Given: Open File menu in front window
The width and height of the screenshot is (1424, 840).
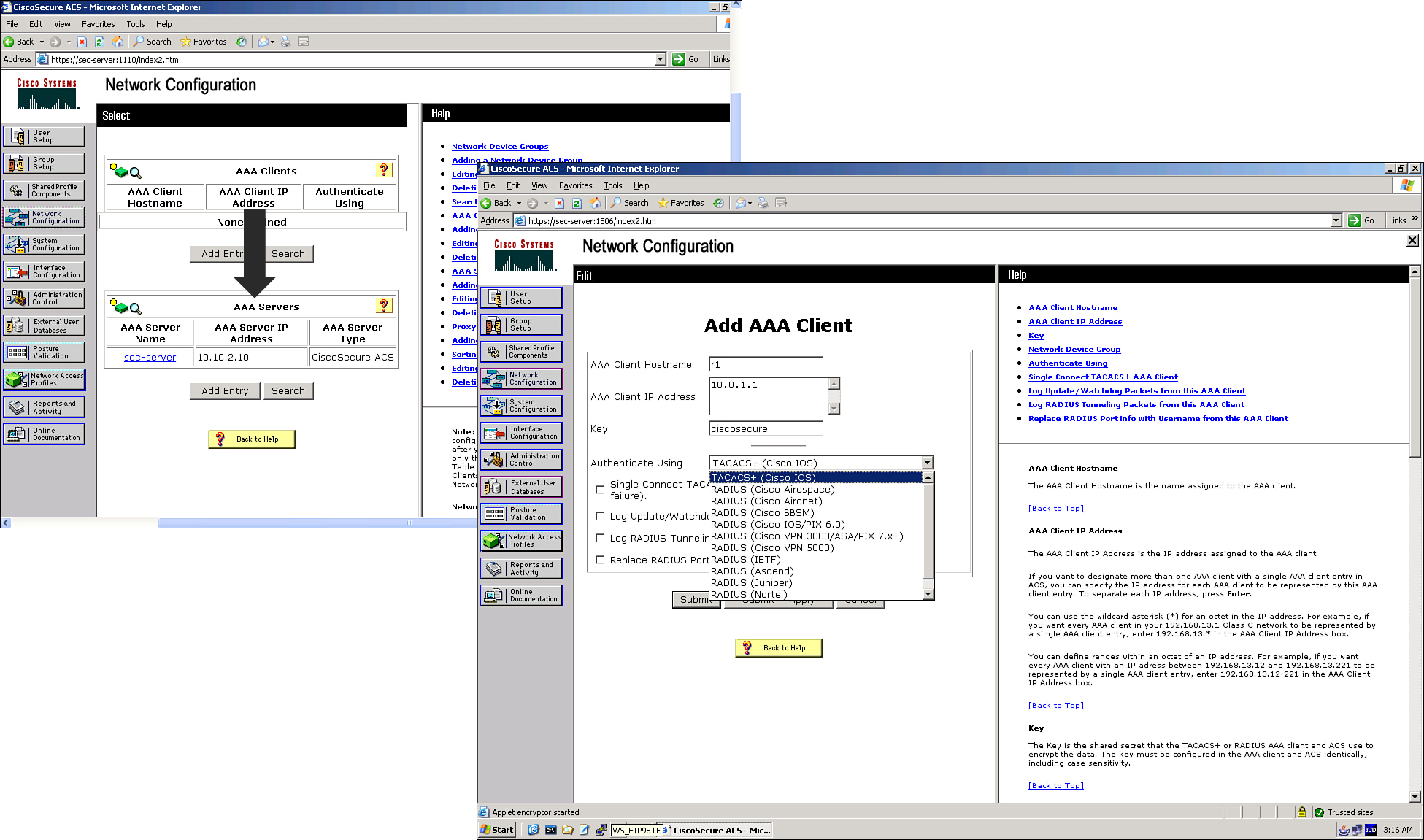Looking at the screenshot, I should click(x=489, y=185).
